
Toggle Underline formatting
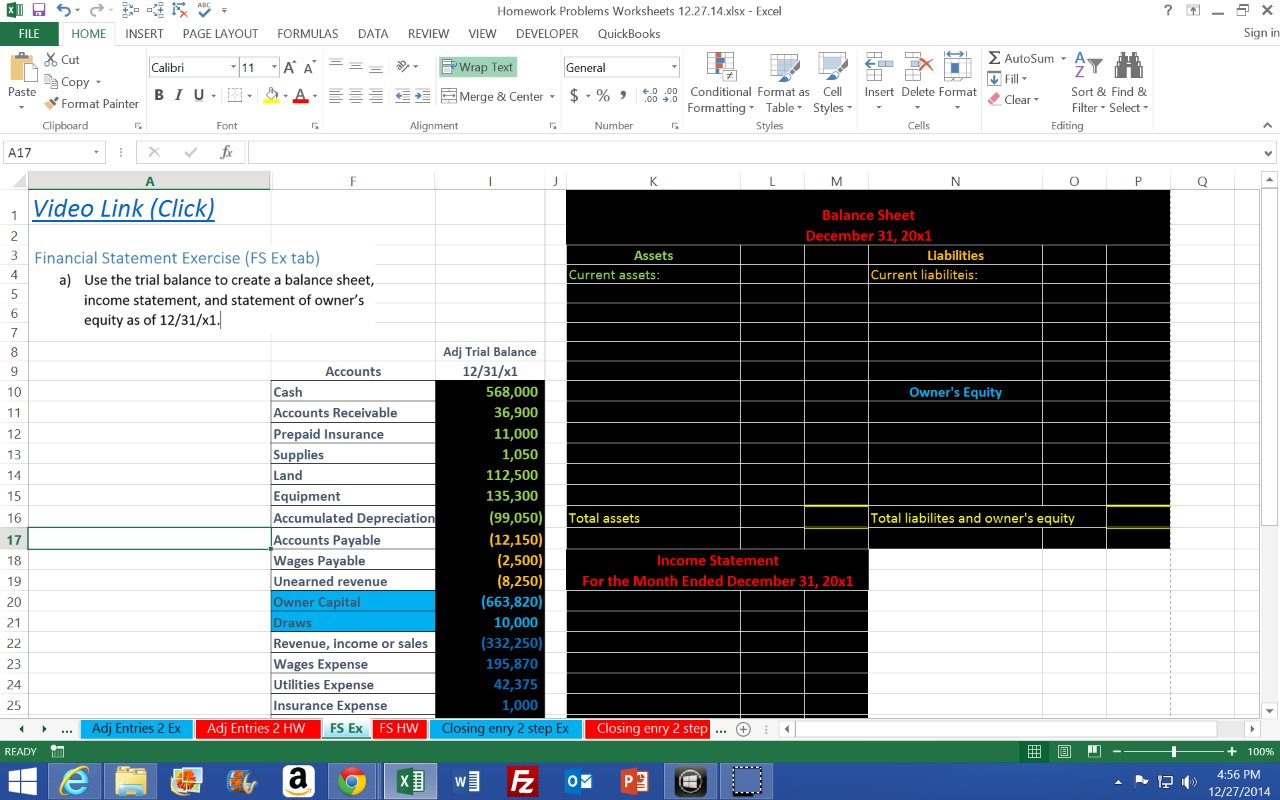point(198,96)
